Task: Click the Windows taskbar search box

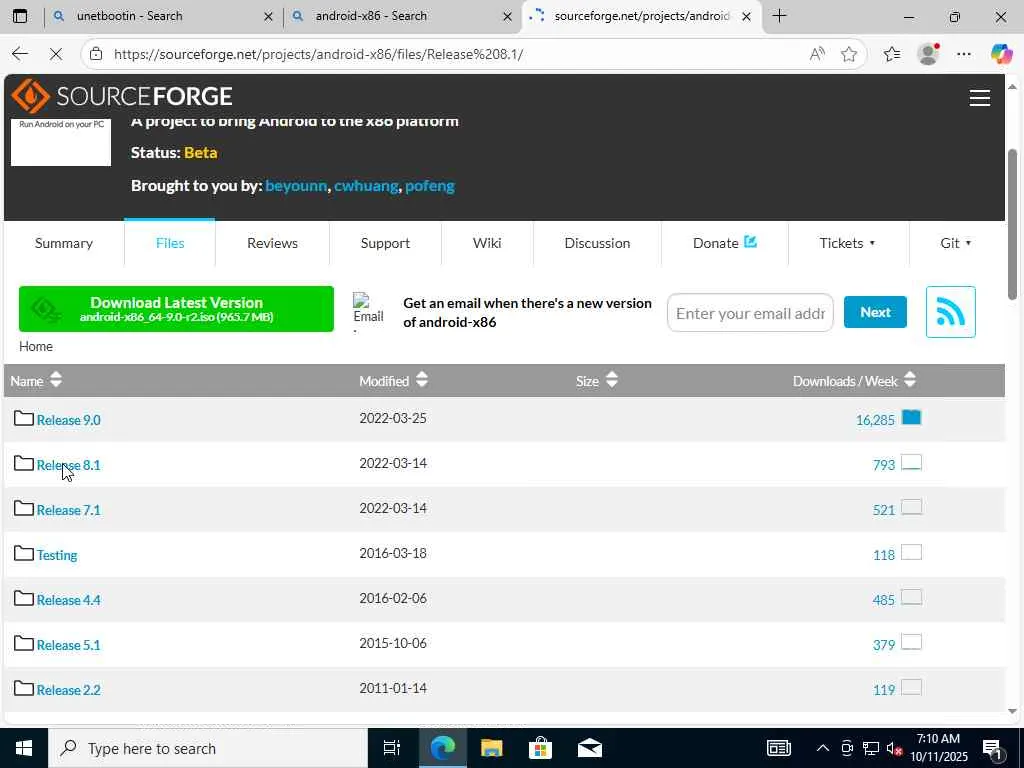Action: tap(208, 748)
